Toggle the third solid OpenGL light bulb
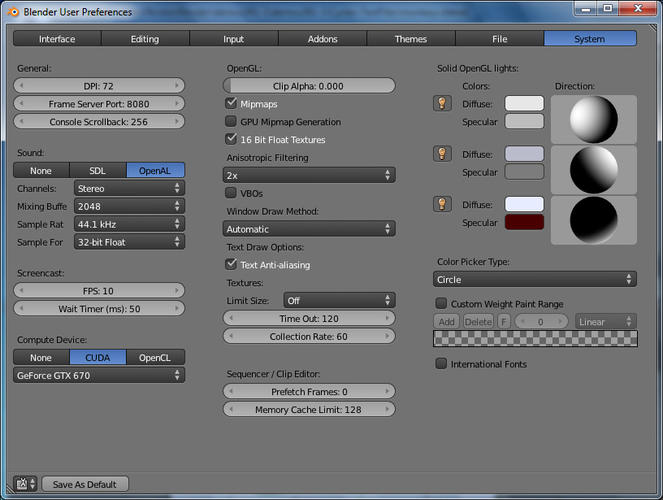 click(x=442, y=204)
